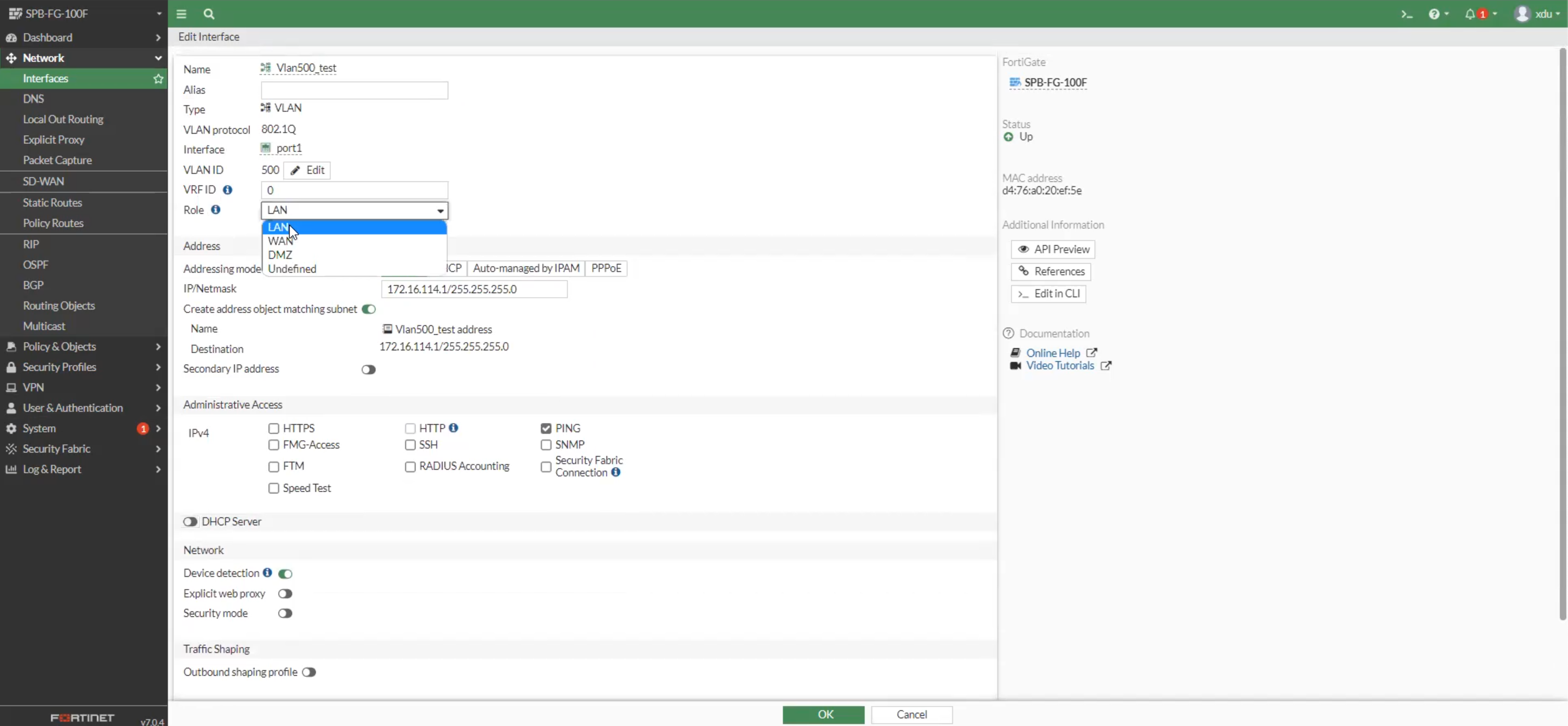Open Static Routes in the sidebar
This screenshot has height=726, width=1568.
pos(52,203)
